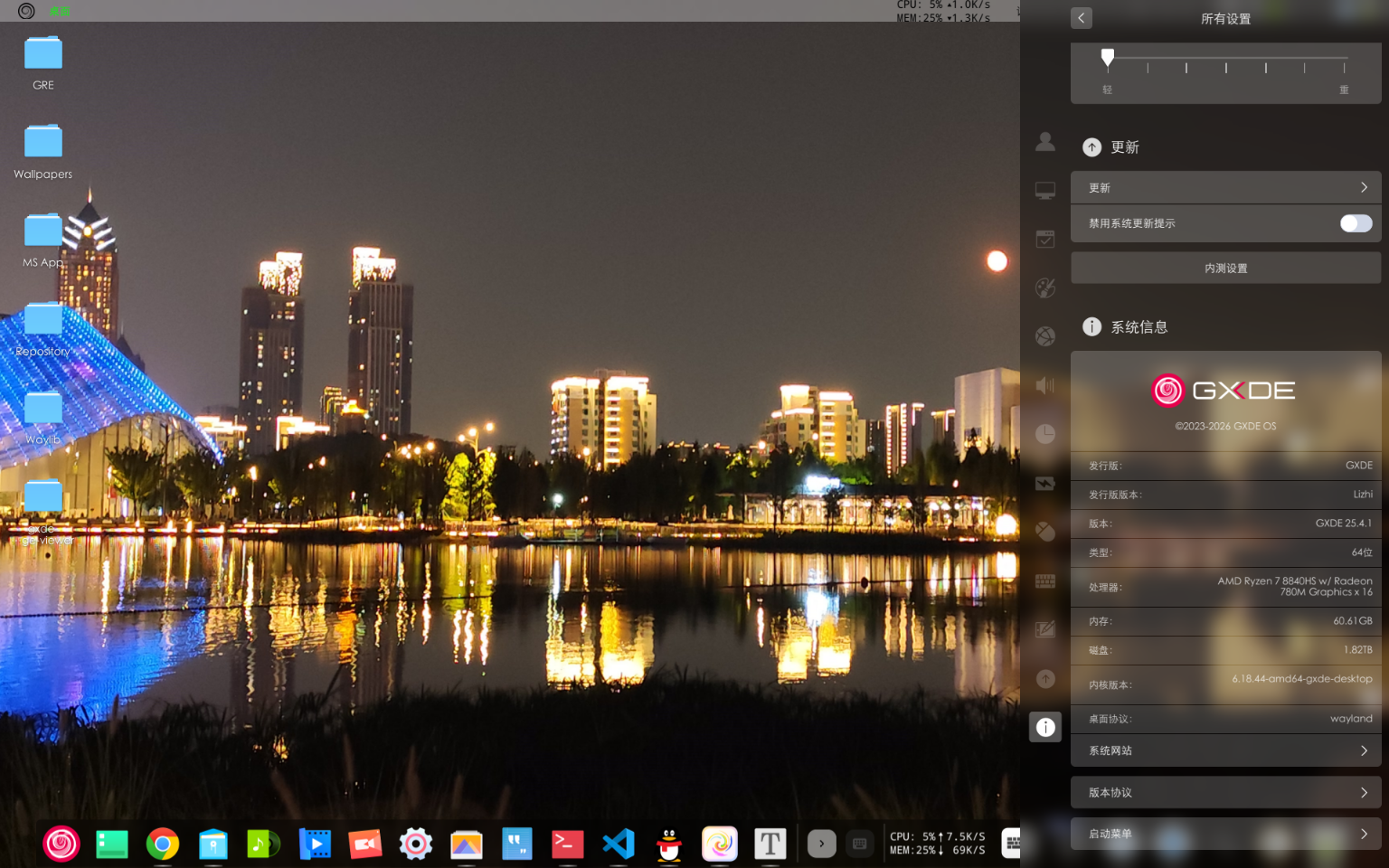This screenshot has height=868, width=1389.
Task: Click 内测设置 button
Action: click(1225, 268)
